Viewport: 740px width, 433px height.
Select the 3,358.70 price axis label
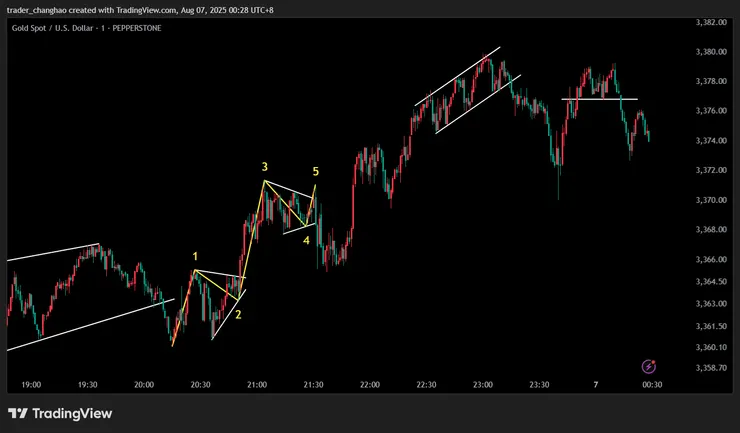point(711,367)
